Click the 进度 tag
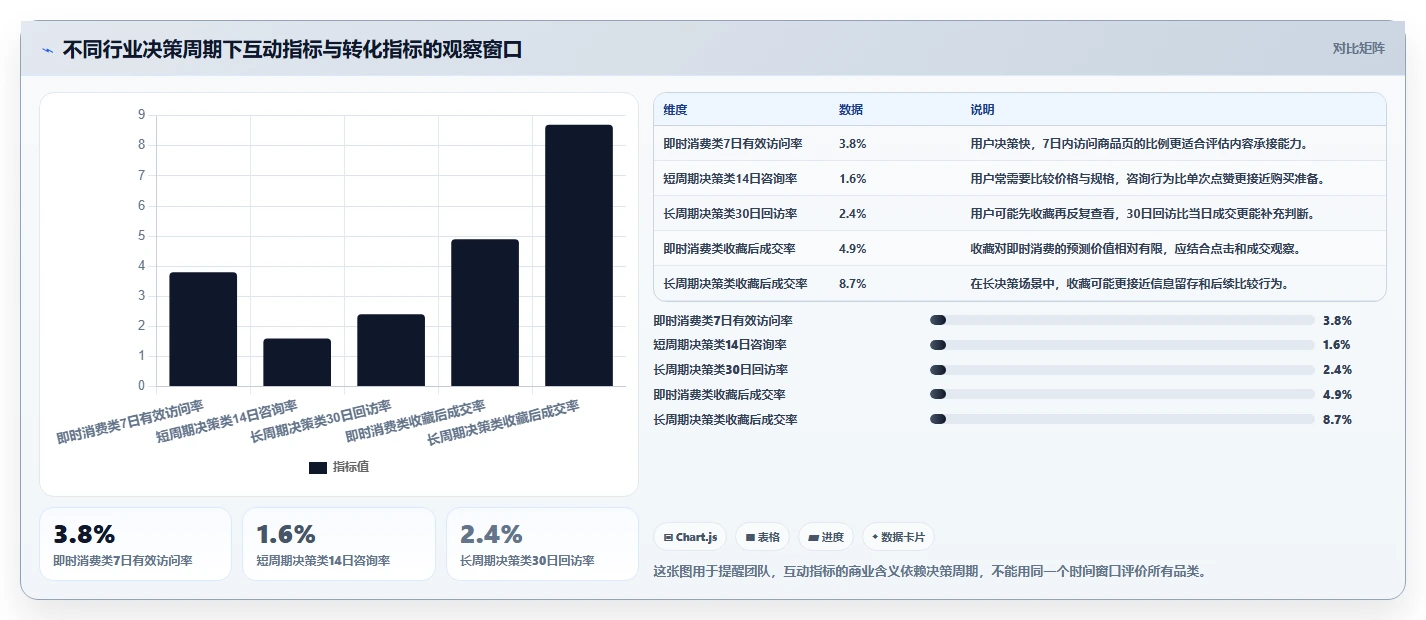This screenshot has width=1426, height=620. tap(826, 537)
